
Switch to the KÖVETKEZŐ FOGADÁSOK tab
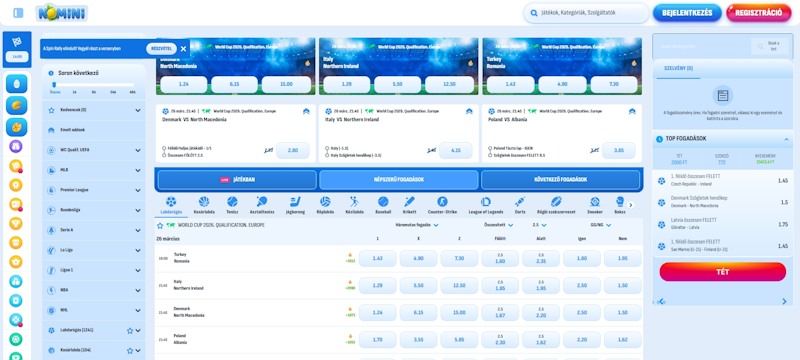coord(560,179)
